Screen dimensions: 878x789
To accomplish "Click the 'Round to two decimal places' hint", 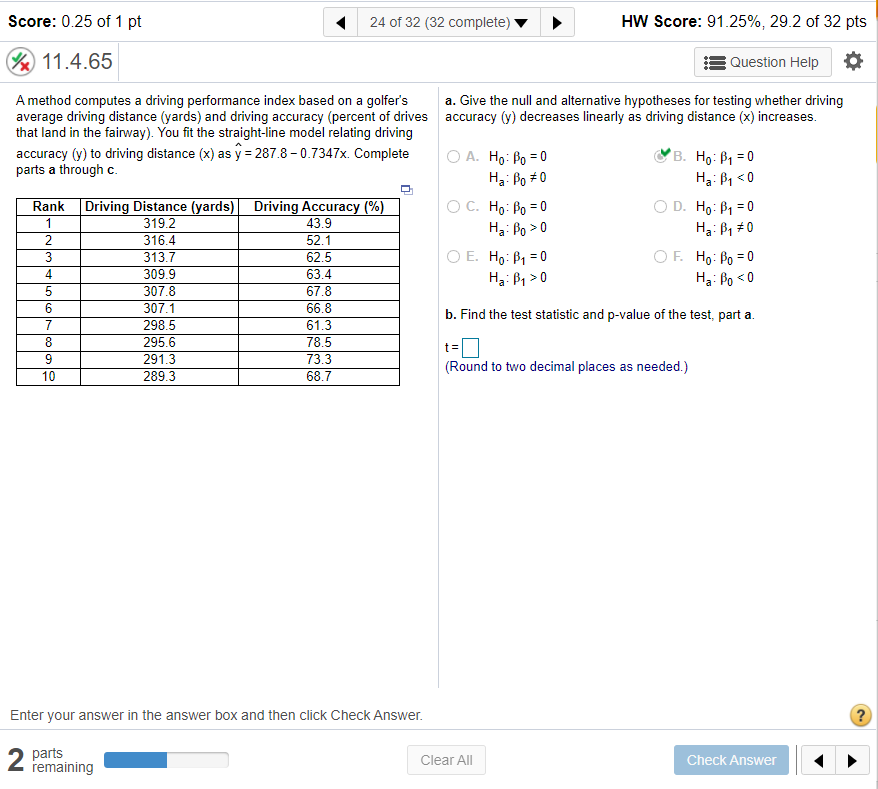I will click(x=566, y=367).
